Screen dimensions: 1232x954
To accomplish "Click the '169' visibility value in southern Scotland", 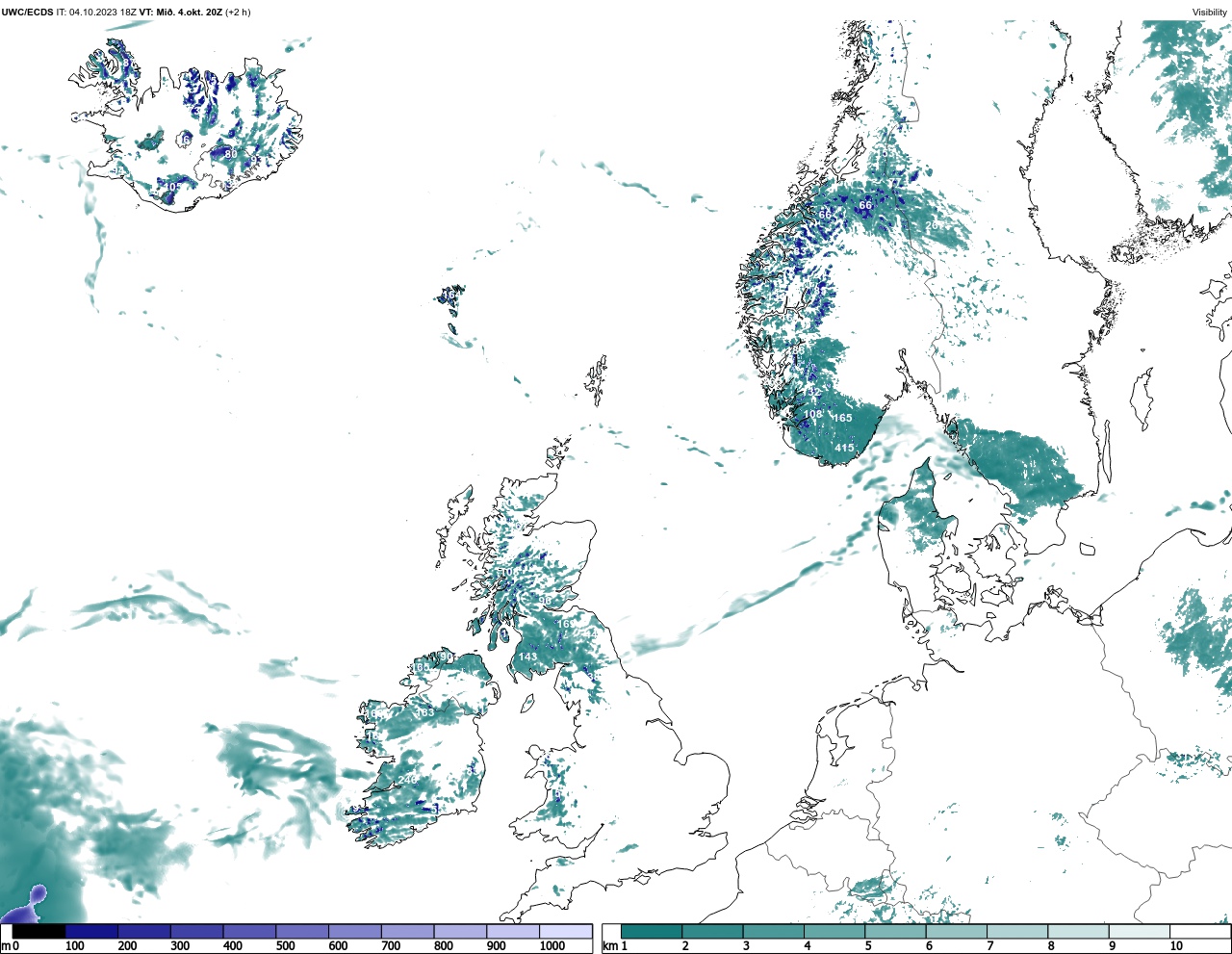I will point(566,625).
